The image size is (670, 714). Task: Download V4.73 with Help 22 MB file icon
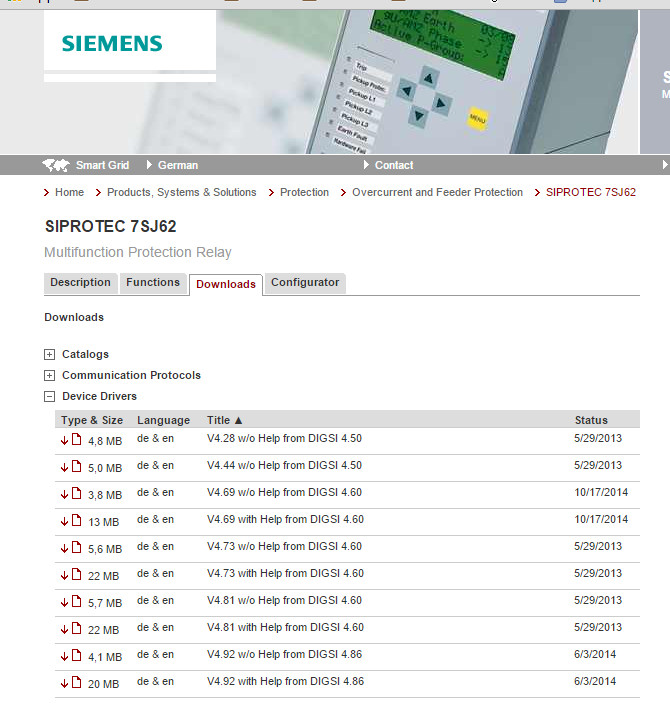click(77, 574)
